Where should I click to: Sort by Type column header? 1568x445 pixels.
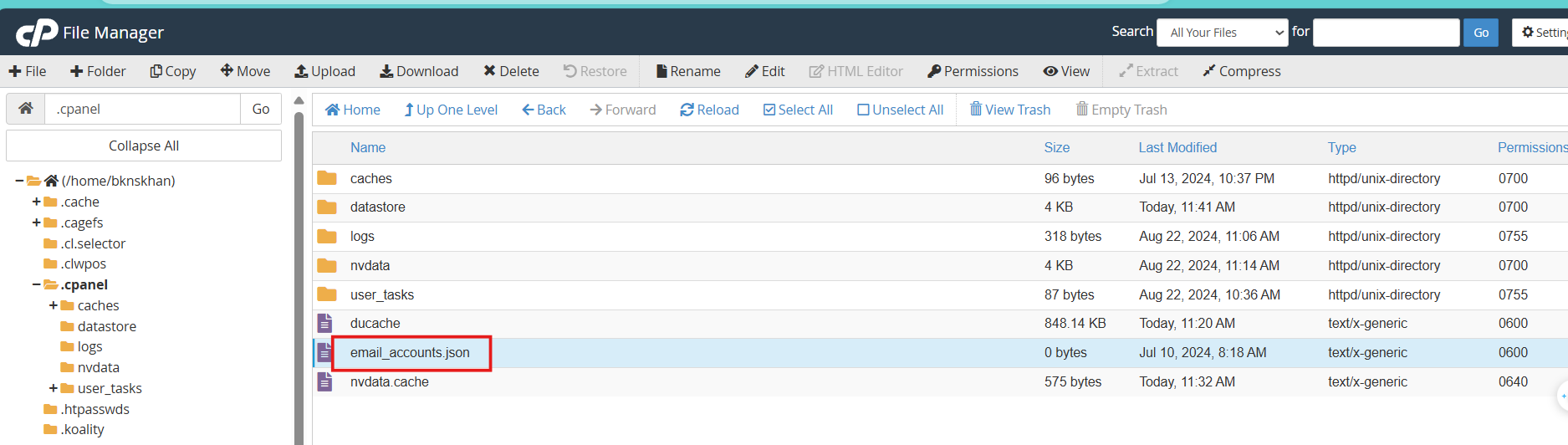coord(1342,147)
